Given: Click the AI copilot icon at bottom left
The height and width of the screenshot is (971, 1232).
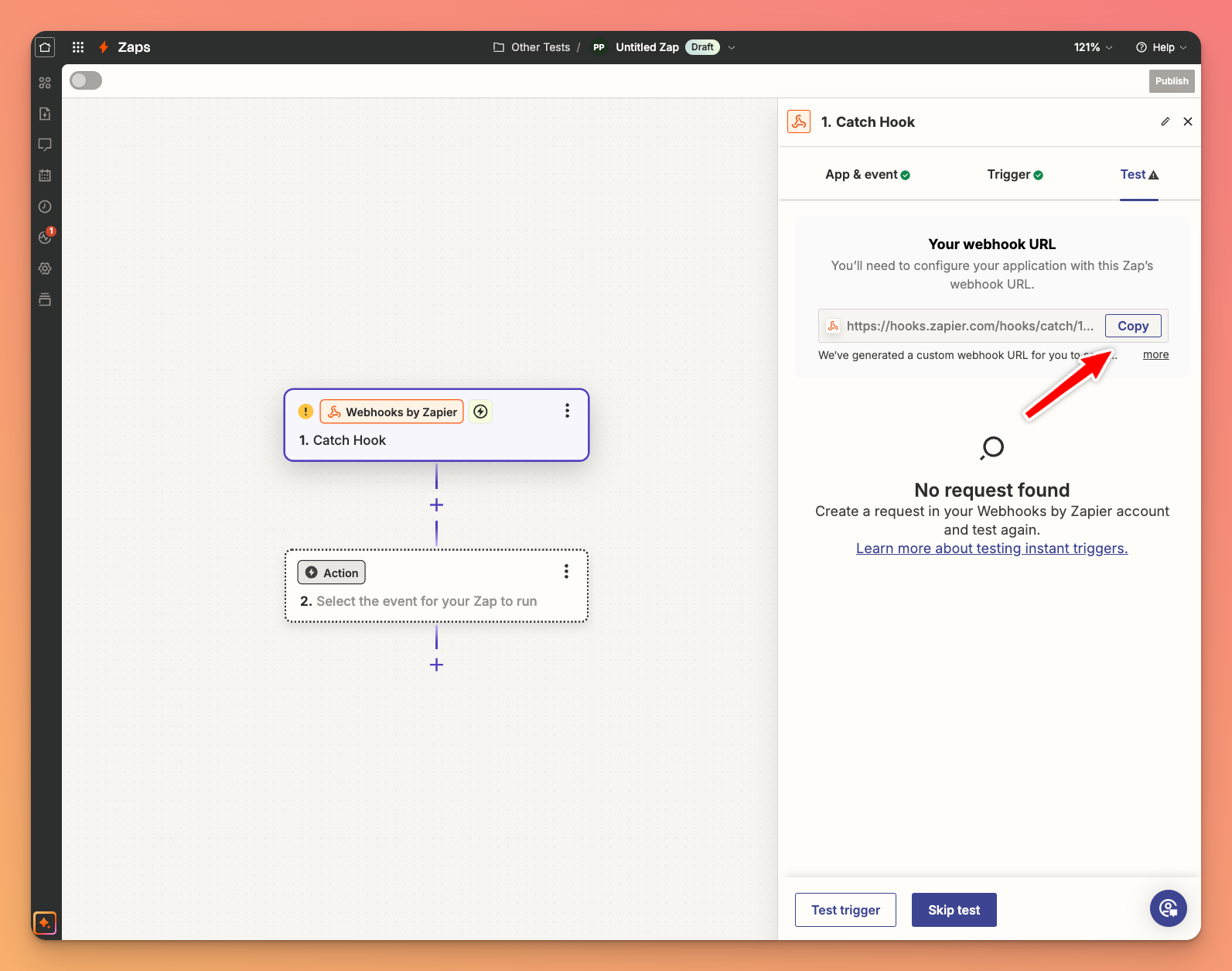Looking at the screenshot, I should (x=45, y=923).
